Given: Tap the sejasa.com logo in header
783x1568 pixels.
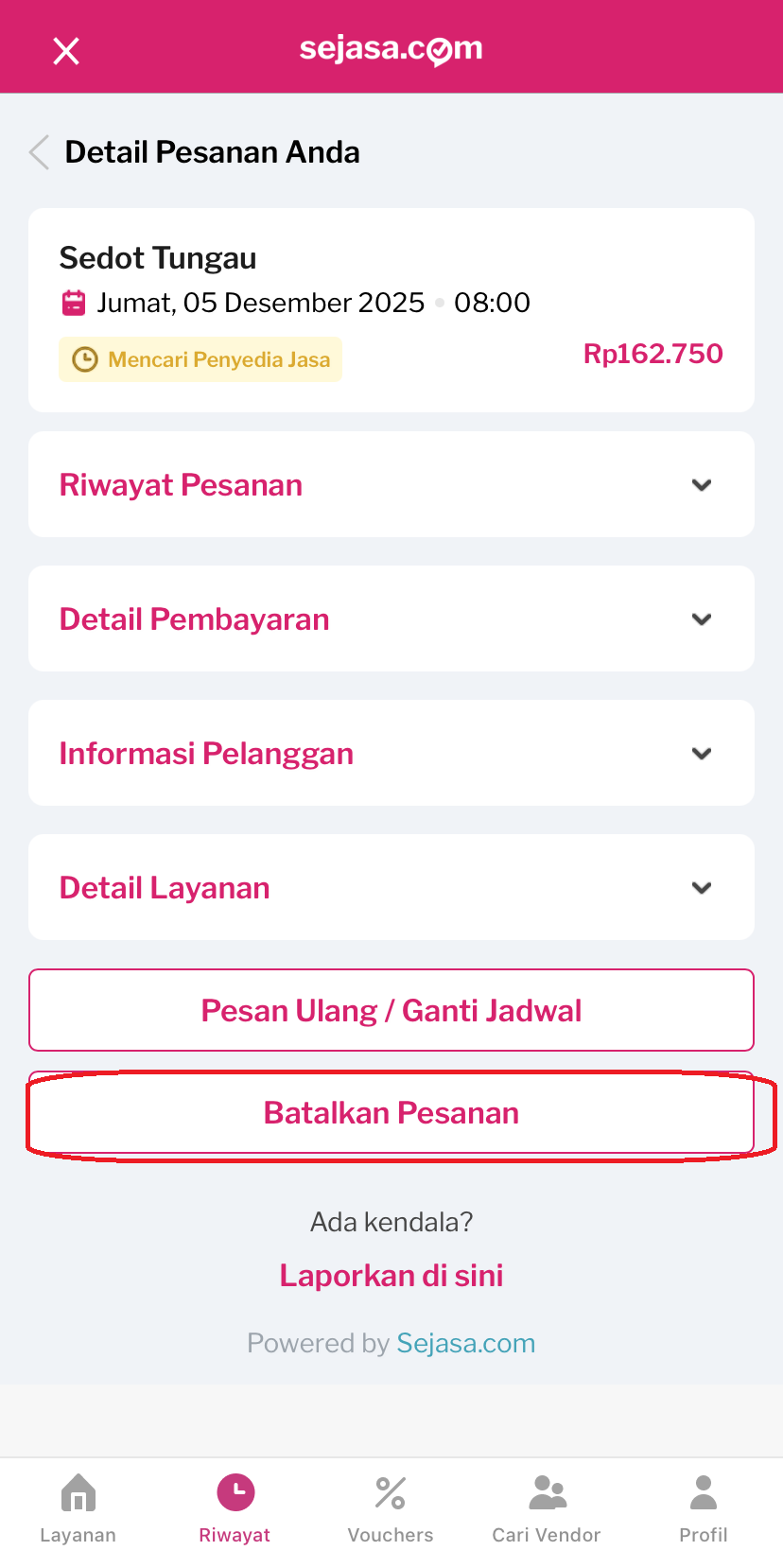Looking at the screenshot, I should click(391, 49).
